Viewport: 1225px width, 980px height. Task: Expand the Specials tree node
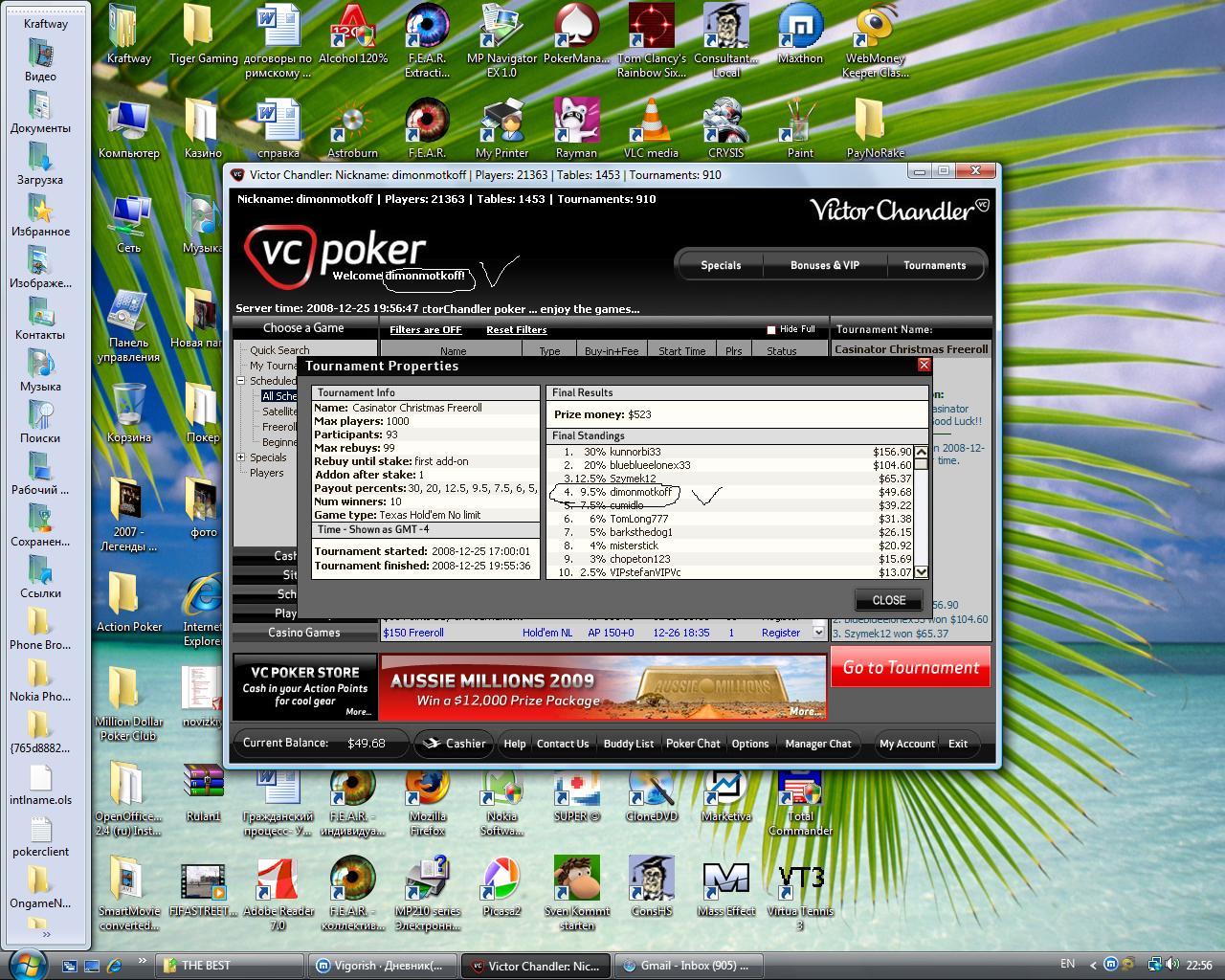241,457
